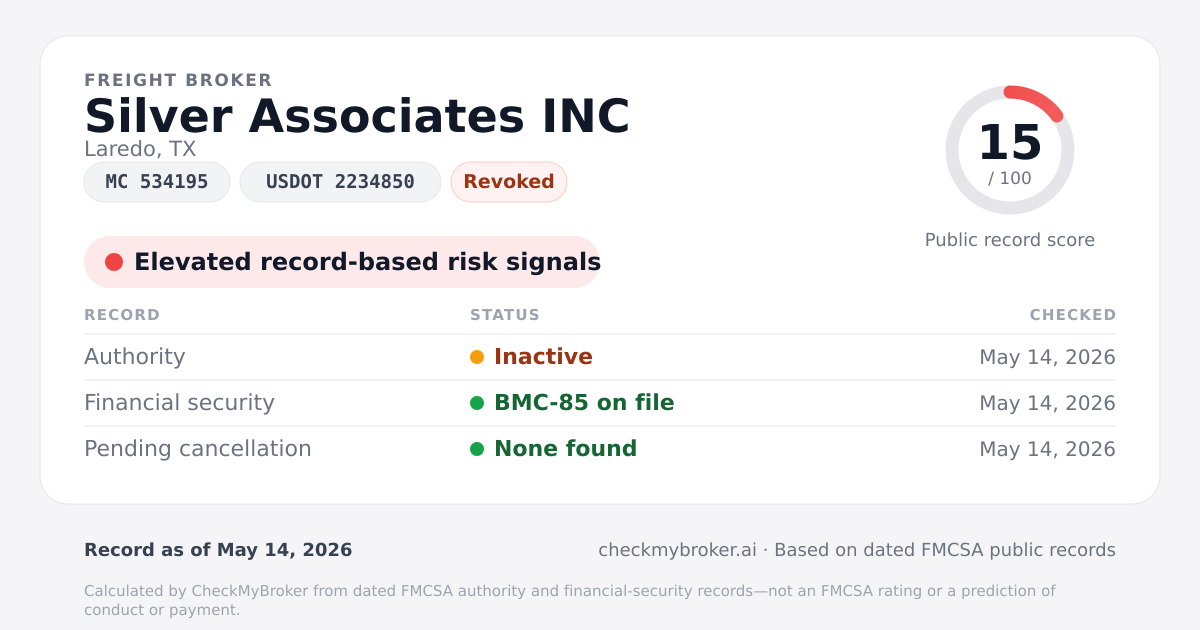
Task: Click the Public record score label
Action: [x=1010, y=240]
